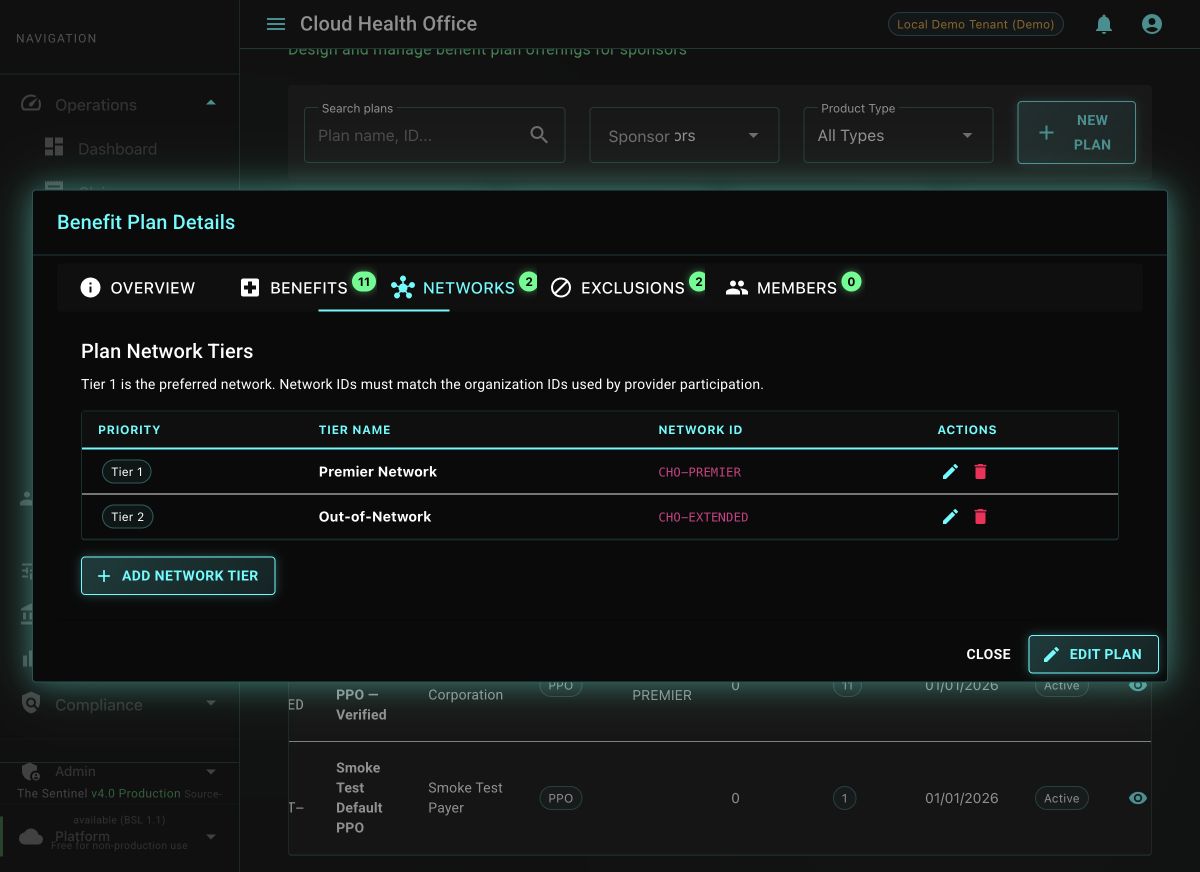Open the Sponsors dropdown filter
This screenshot has width=1200, height=872.
point(684,135)
